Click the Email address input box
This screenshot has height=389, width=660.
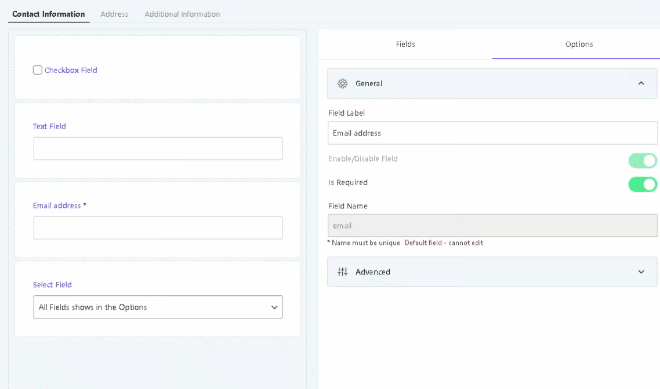(158, 228)
